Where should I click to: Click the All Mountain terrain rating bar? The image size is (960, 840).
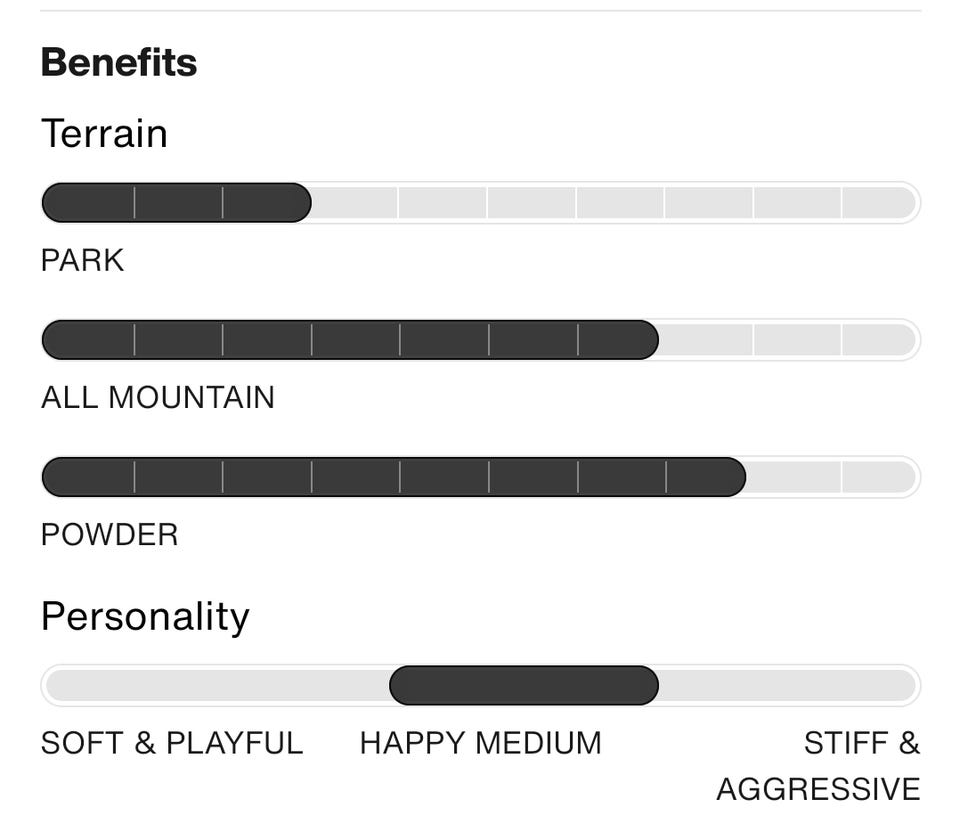481,340
